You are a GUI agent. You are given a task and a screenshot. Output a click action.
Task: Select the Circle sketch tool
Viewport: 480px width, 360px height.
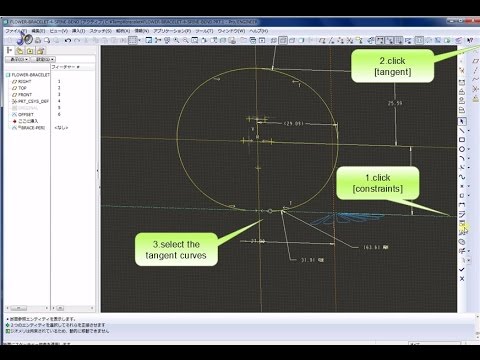point(462,149)
